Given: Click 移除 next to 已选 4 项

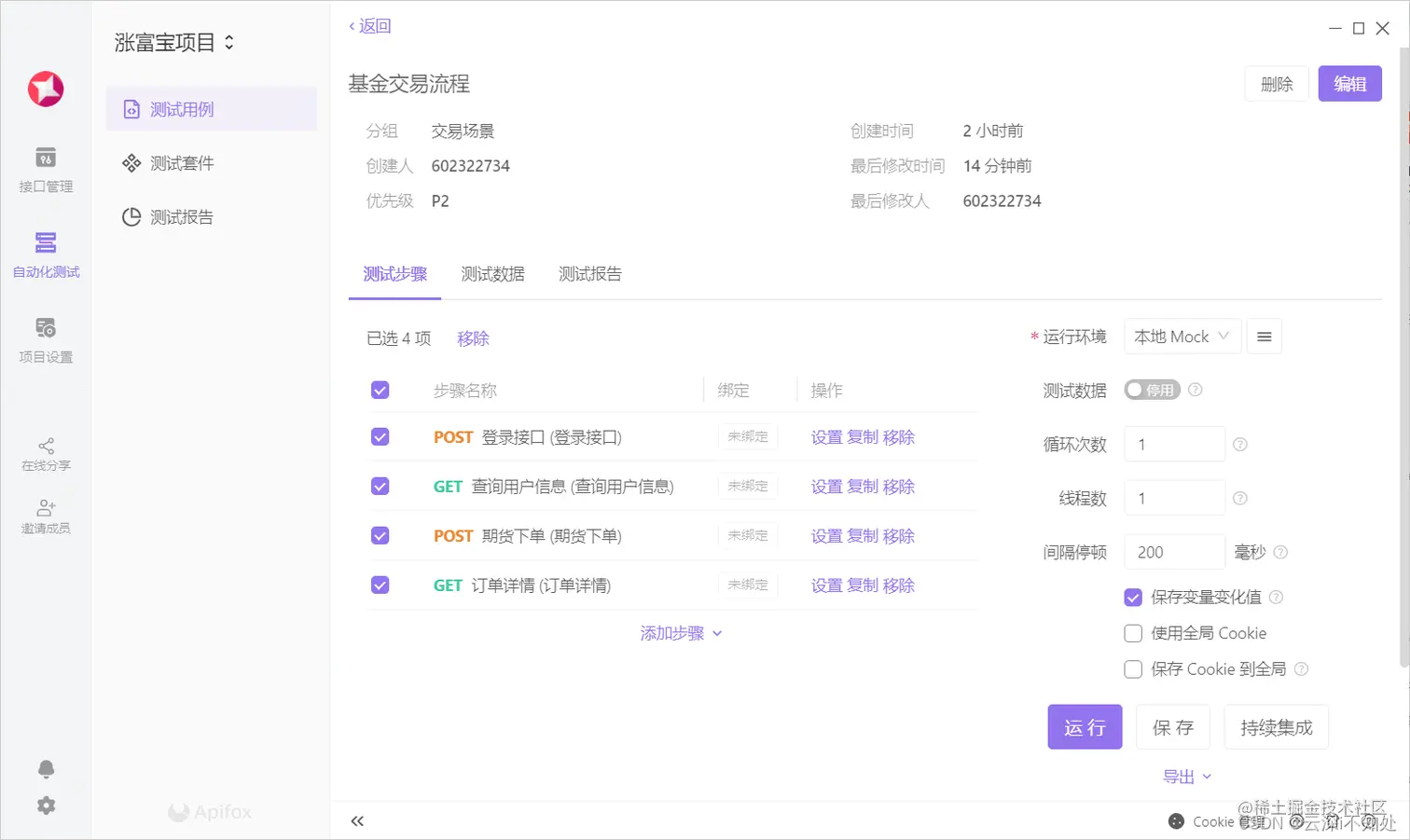Looking at the screenshot, I should pyautogui.click(x=473, y=338).
